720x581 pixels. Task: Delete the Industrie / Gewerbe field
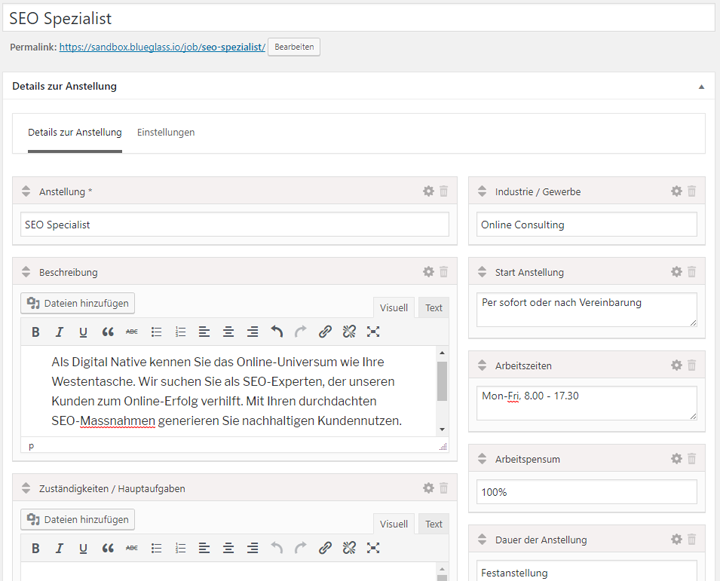tap(691, 191)
